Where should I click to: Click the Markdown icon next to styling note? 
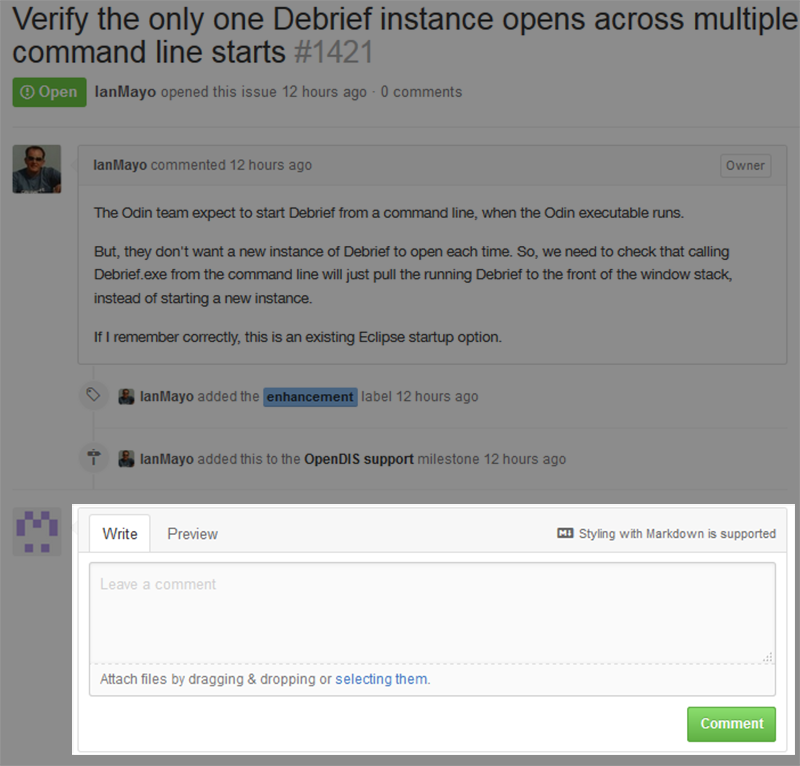pyautogui.click(x=565, y=533)
